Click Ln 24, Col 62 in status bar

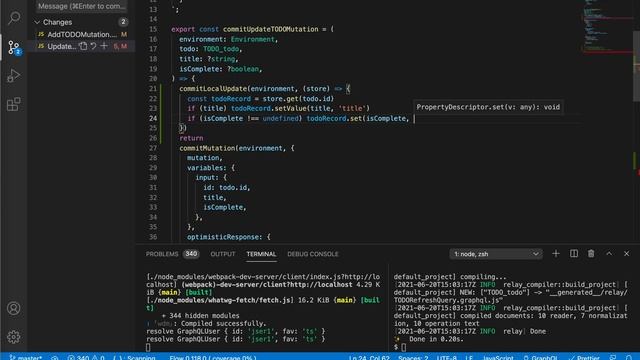coord(369,357)
